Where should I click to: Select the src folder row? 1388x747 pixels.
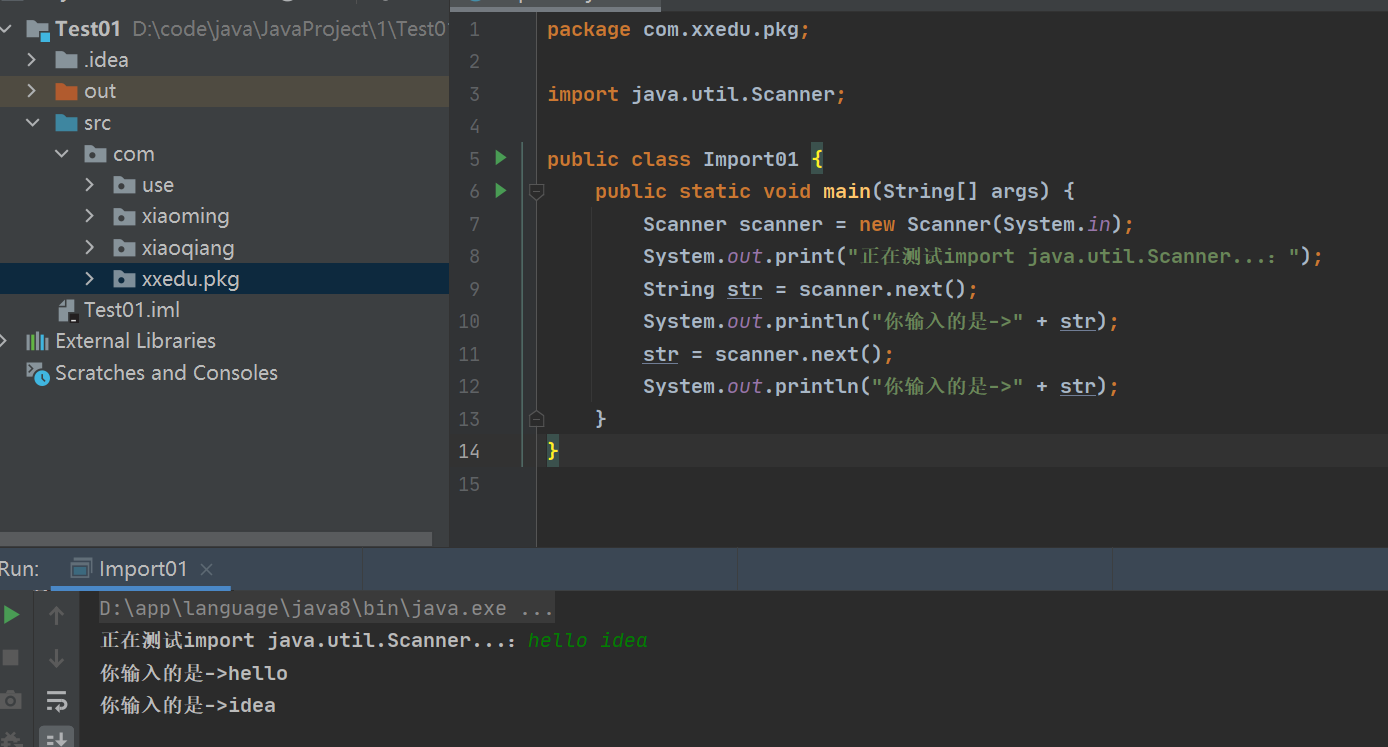click(224, 123)
